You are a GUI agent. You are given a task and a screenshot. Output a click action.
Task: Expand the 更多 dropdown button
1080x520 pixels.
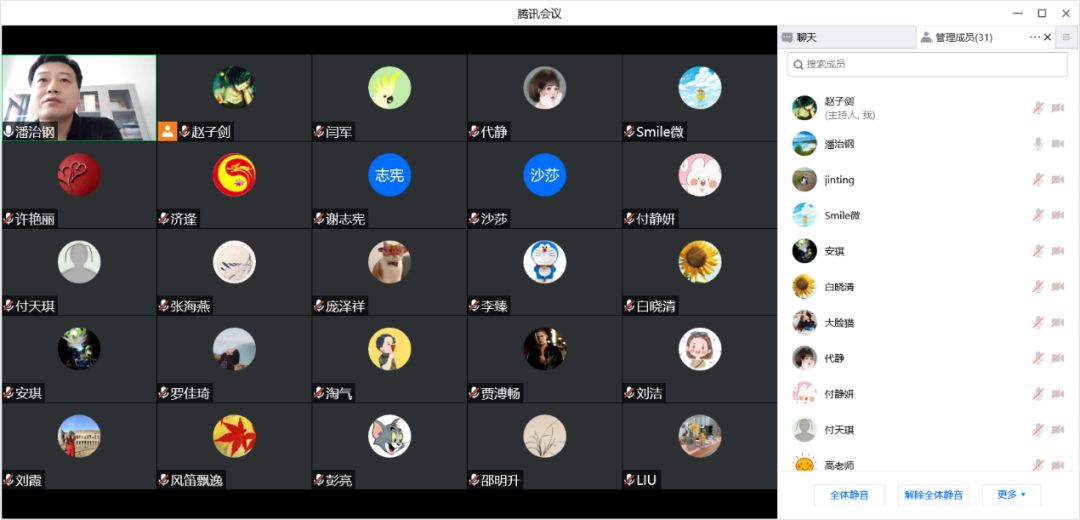1011,495
